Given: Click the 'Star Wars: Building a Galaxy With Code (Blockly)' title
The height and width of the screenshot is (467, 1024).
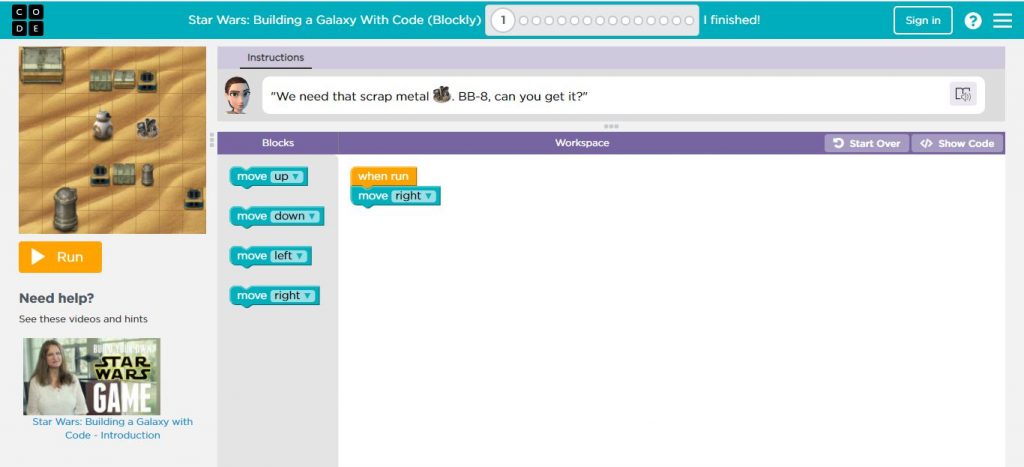Looking at the screenshot, I should pyautogui.click(x=334, y=20).
